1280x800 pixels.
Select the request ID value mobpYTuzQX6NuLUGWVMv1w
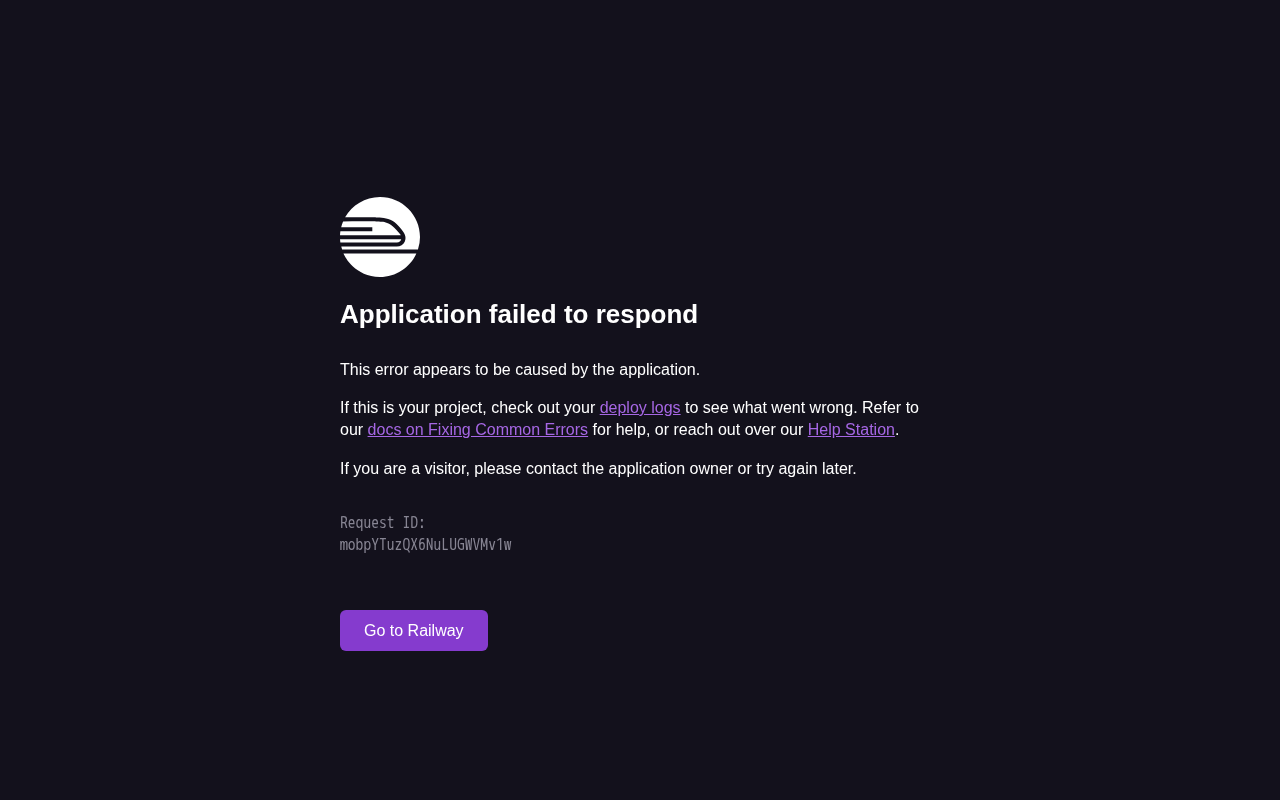425,545
